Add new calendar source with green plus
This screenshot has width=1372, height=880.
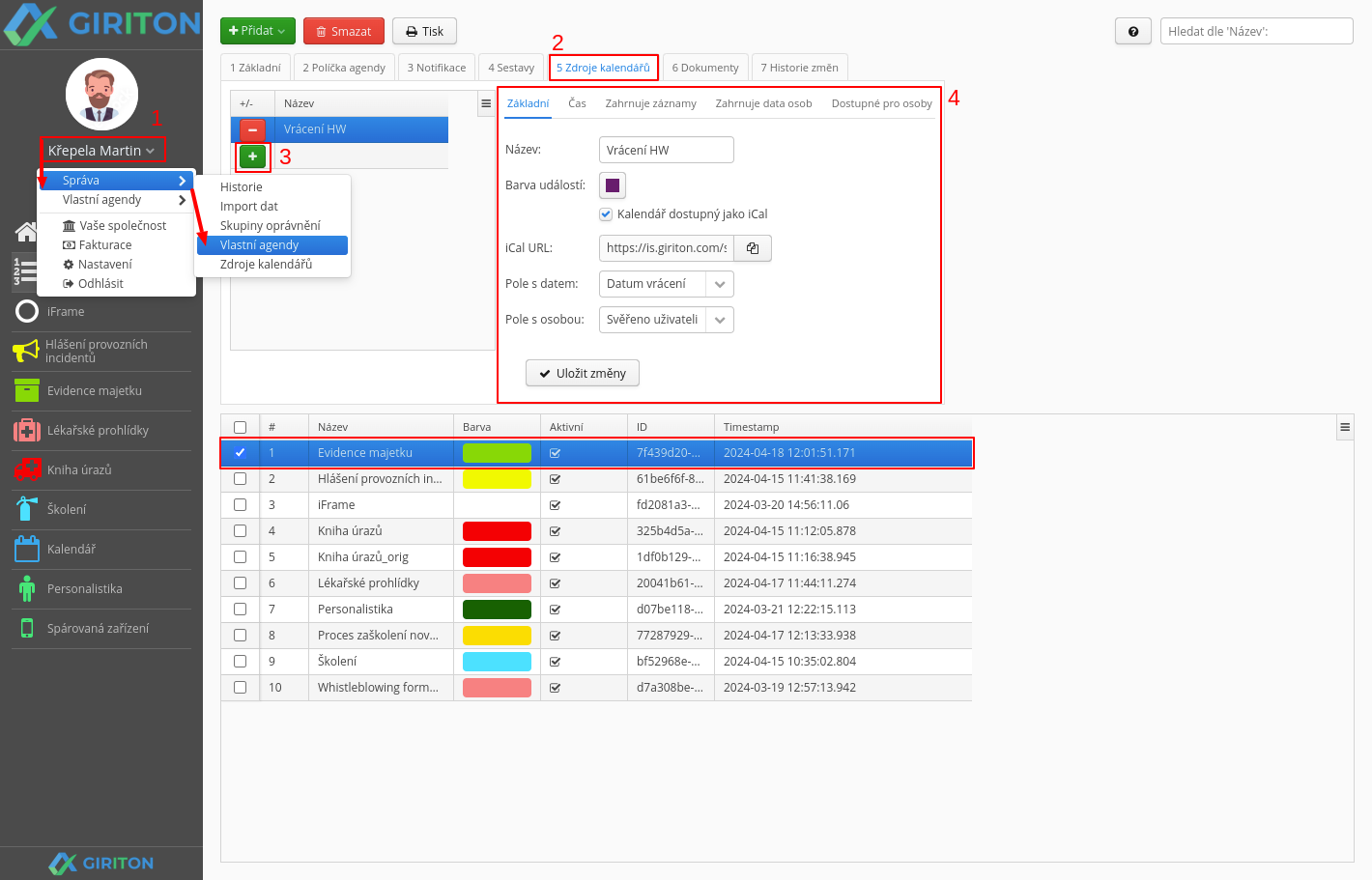point(252,156)
